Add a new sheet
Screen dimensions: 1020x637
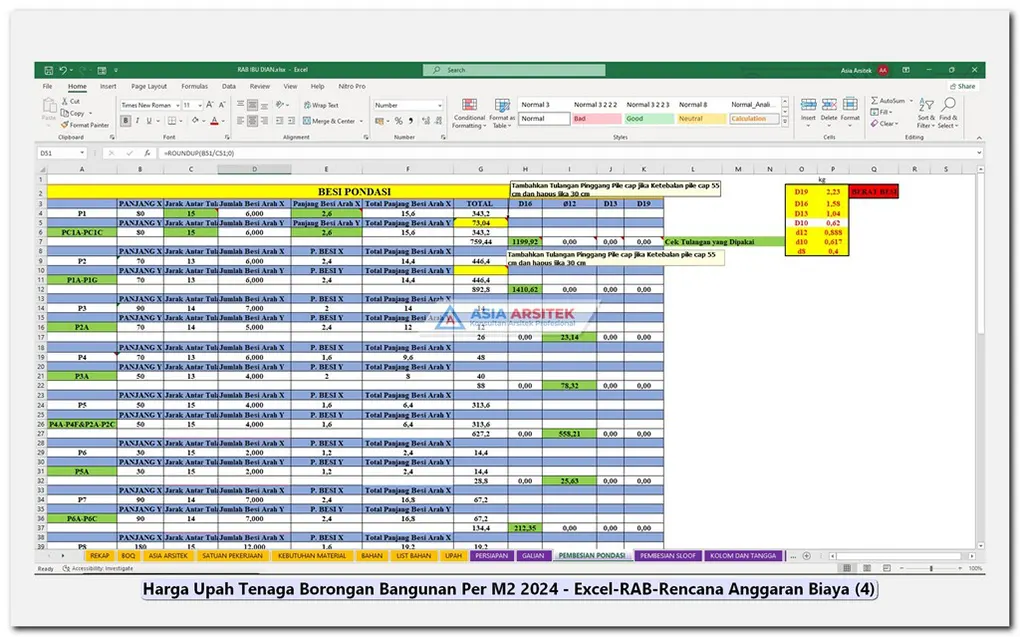point(807,556)
